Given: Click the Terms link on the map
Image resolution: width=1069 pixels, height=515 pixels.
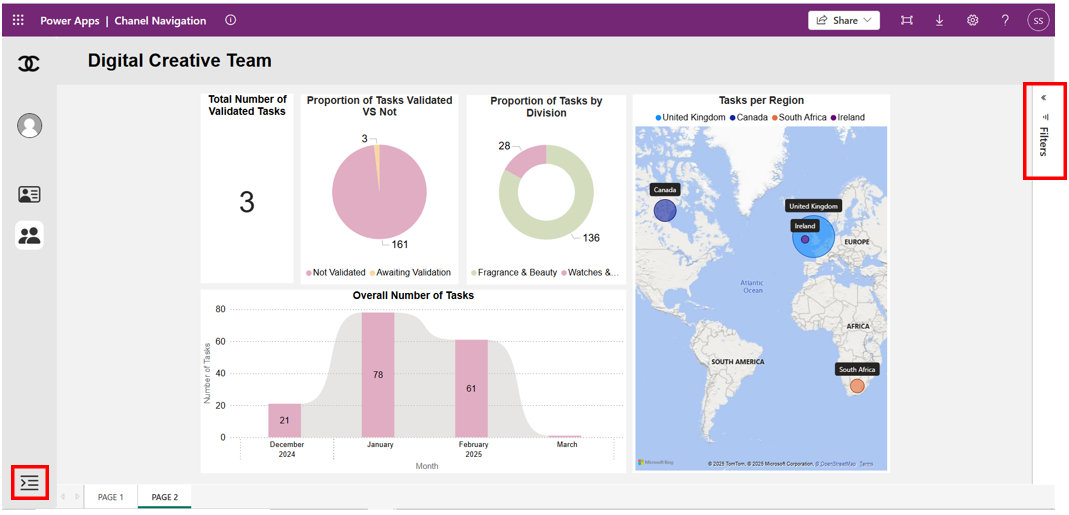Looking at the screenshot, I should (866, 464).
